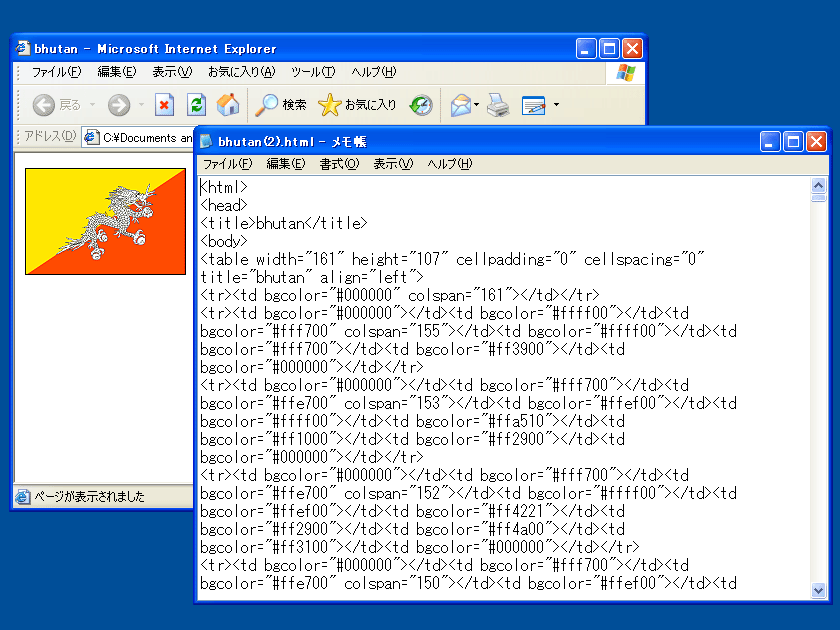Click the <html> line in Notepad
Screen dimensions: 840x630
point(224,187)
